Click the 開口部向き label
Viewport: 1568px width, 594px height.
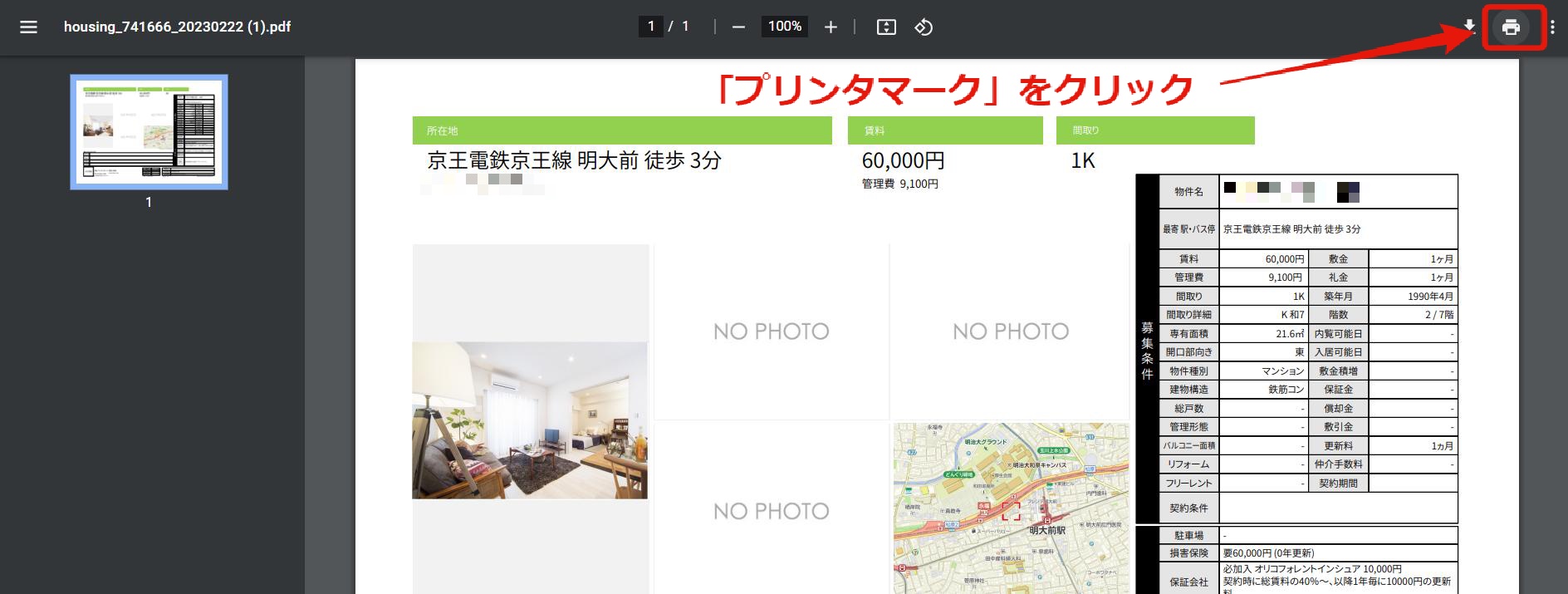(1188, 352)
